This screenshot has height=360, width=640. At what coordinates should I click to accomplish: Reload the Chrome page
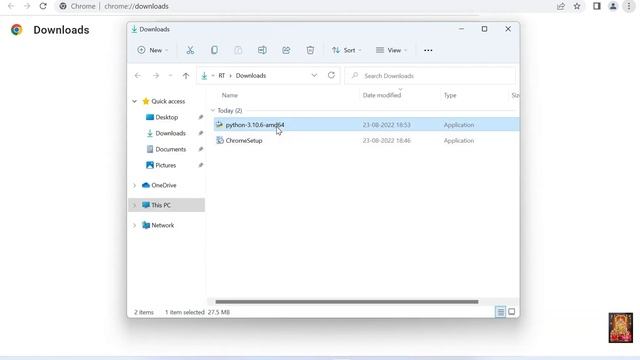tap(43, 6)
